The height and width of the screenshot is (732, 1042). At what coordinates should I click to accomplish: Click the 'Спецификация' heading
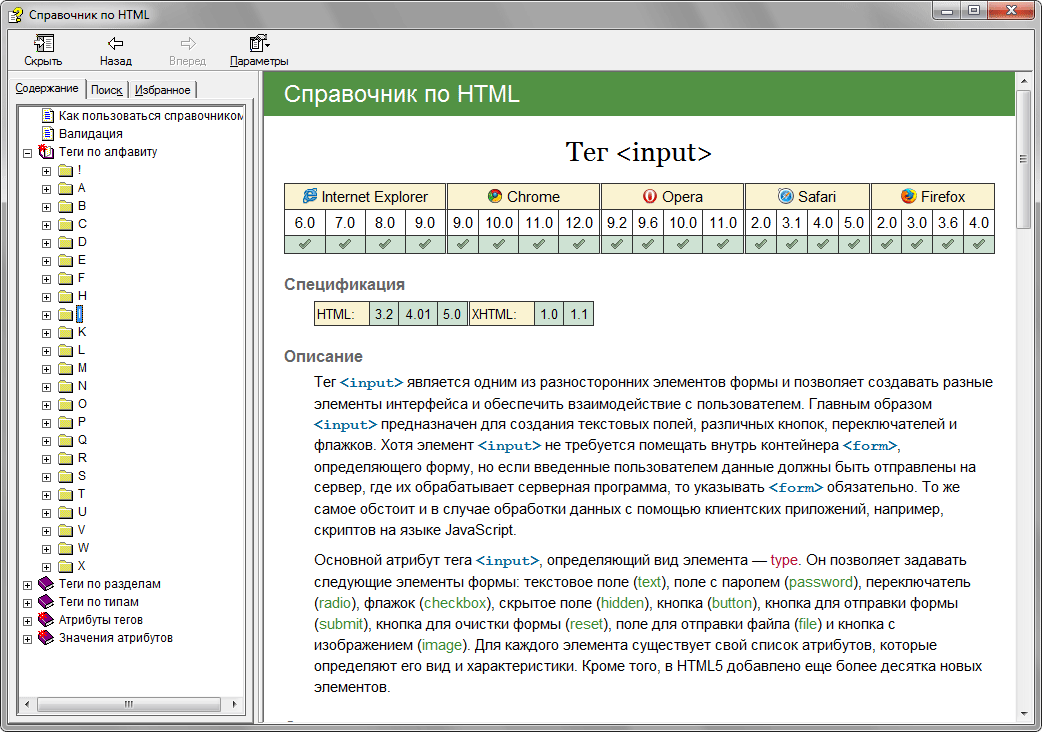pyautogui.click(x=344, y=284)
